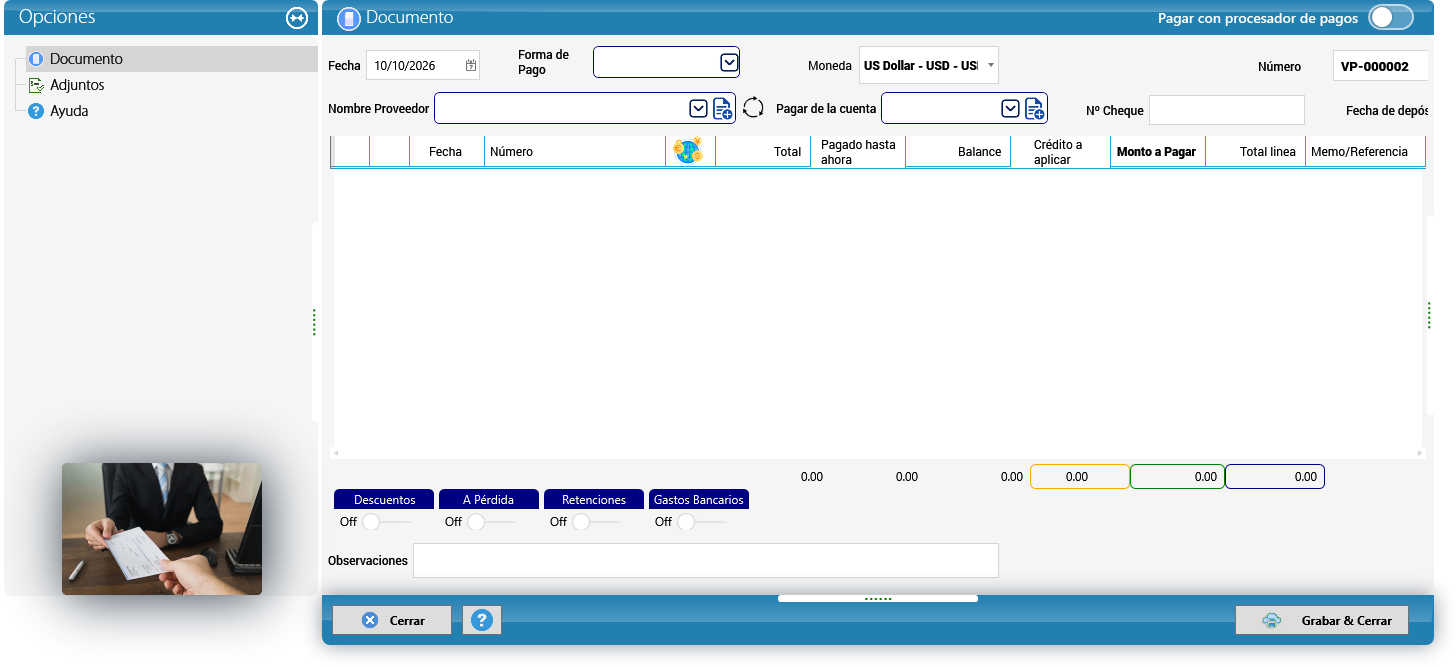This screenshot has width=1456, height=667.
Task: Click the Pagado hasta ahora column header
Action: point(858,152)
